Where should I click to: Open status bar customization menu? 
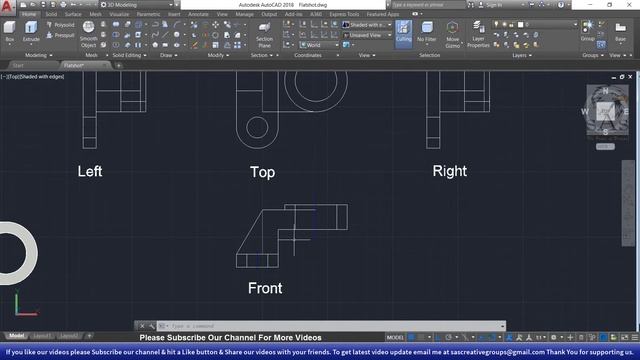(635, 338)
